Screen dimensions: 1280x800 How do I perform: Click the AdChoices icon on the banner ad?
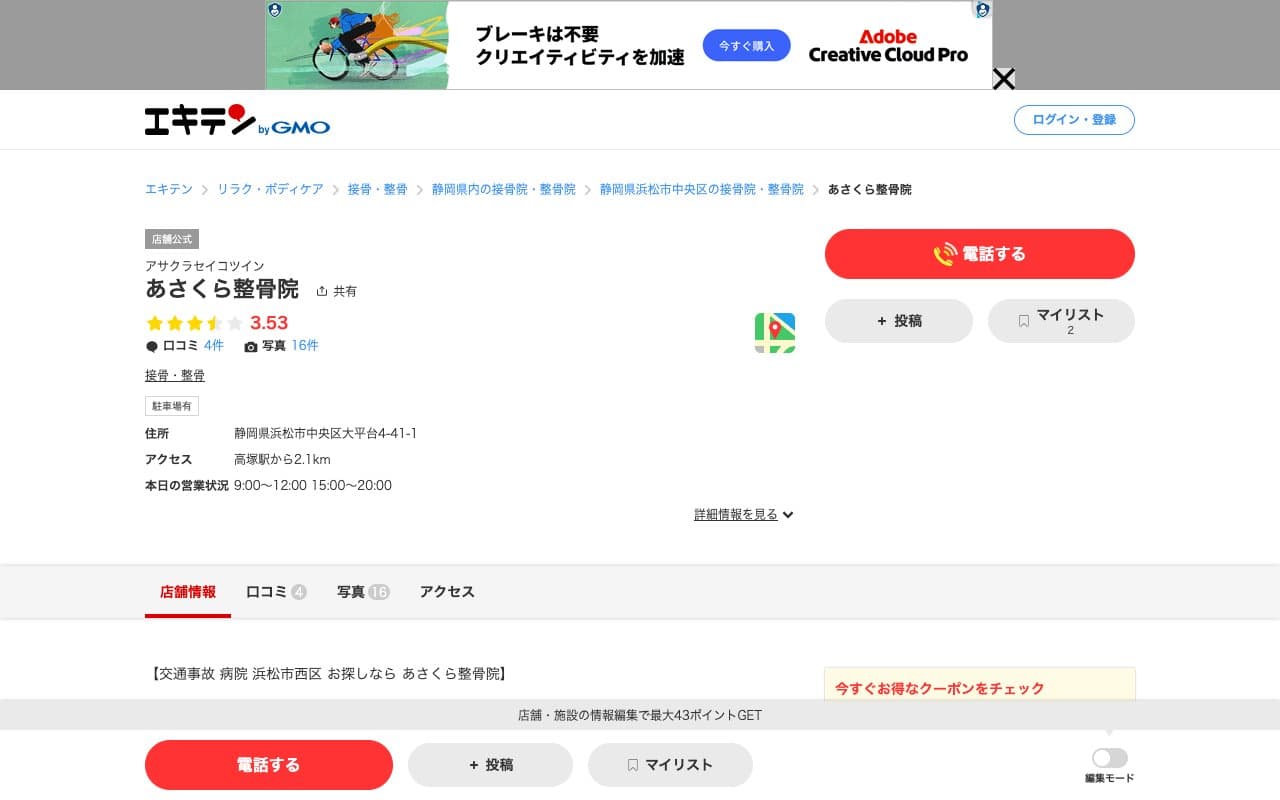tap(981, 11)
